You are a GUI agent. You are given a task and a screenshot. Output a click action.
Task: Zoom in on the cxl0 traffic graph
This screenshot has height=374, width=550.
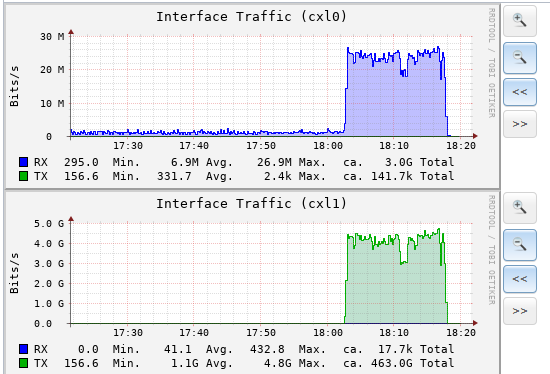[520, 21]
